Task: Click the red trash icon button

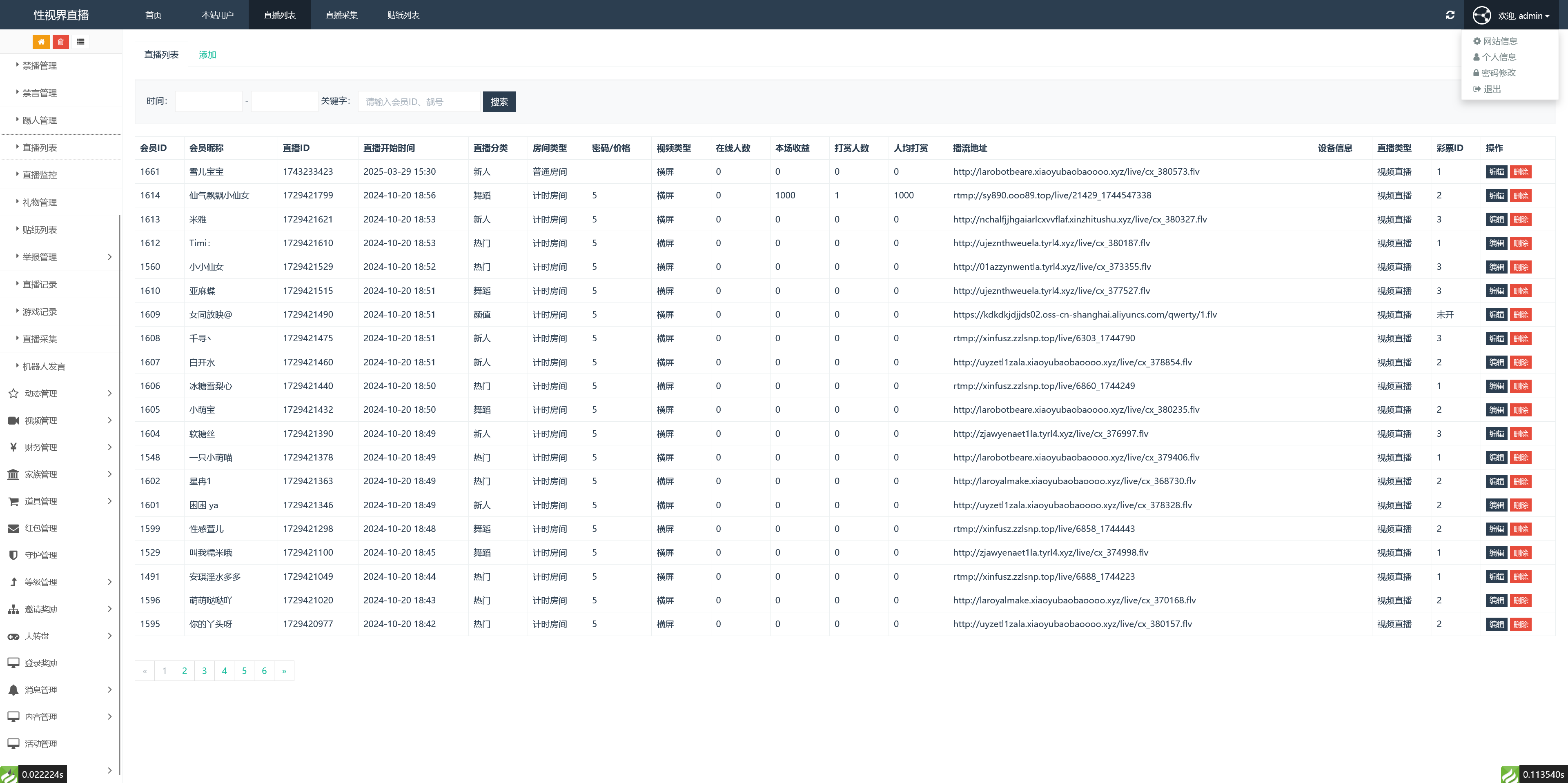Action: click(61, 42)
